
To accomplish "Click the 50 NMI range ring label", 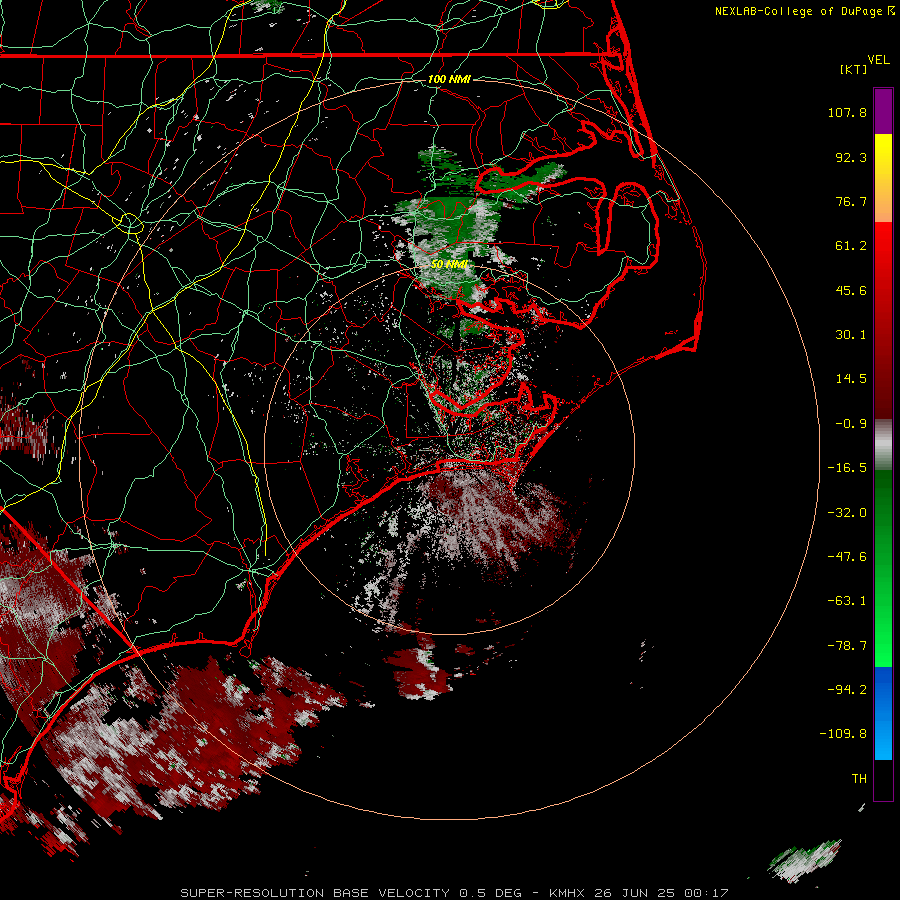I will pyautogui.click(x=449, y=264).
